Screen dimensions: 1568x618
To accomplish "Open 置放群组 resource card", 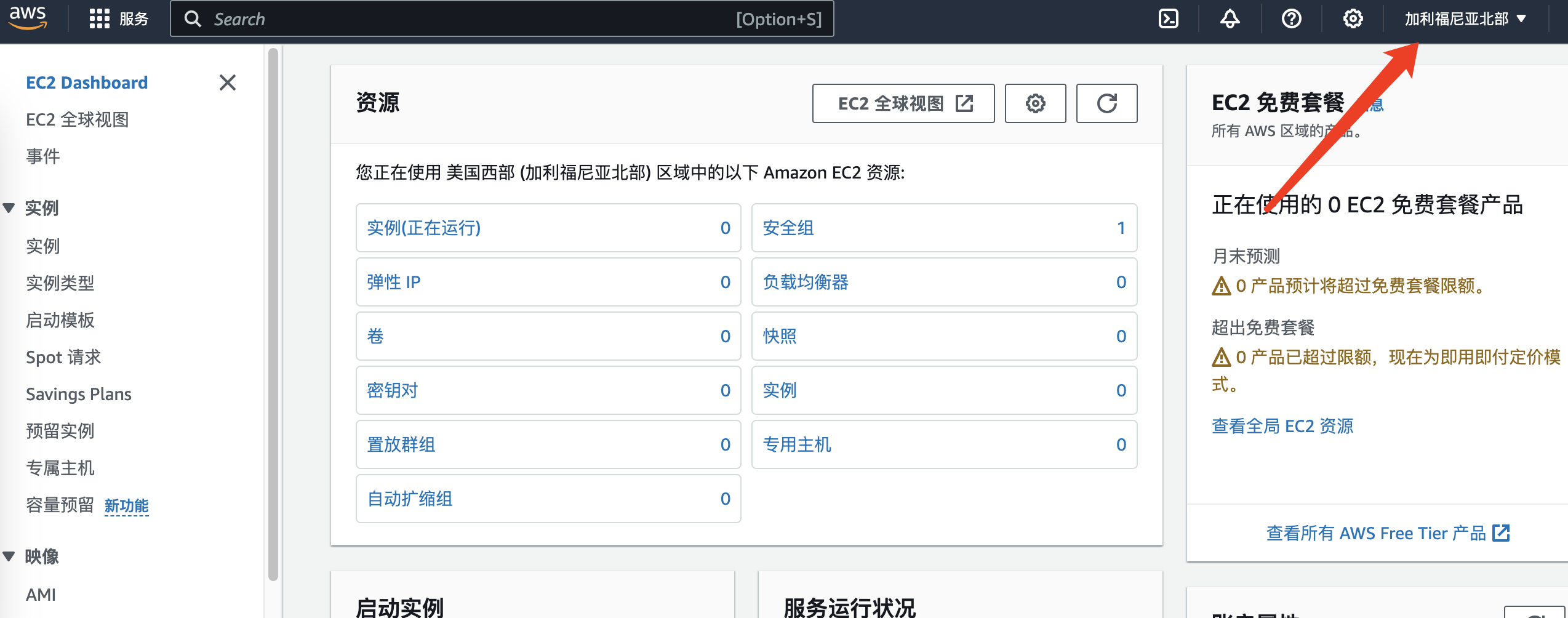I will point(548,444).
